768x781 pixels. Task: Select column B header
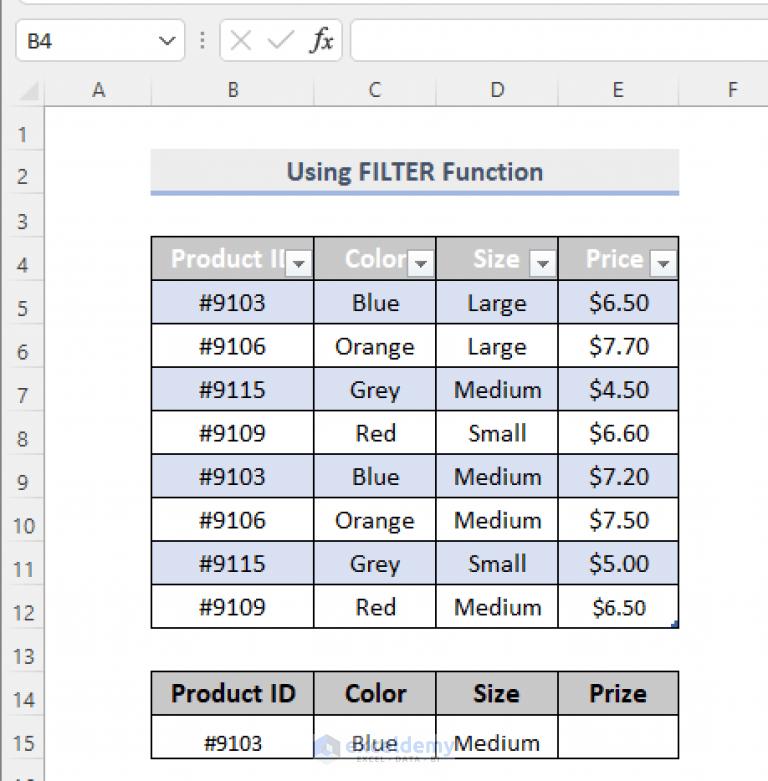click(233, 90)
